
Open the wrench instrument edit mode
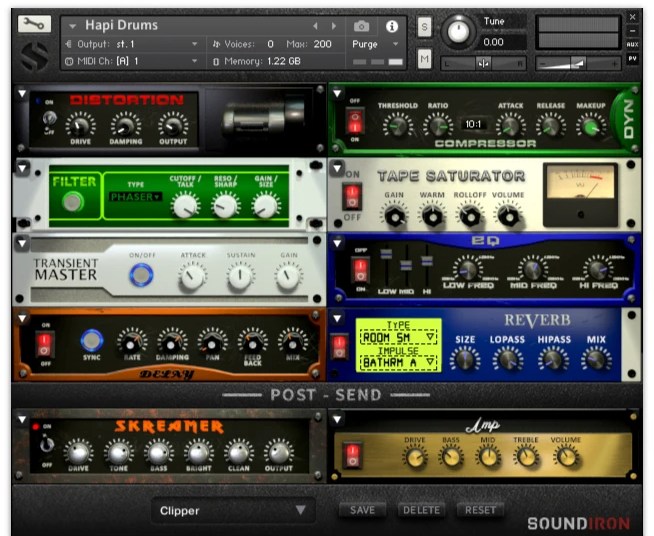(x=34, y=24)
